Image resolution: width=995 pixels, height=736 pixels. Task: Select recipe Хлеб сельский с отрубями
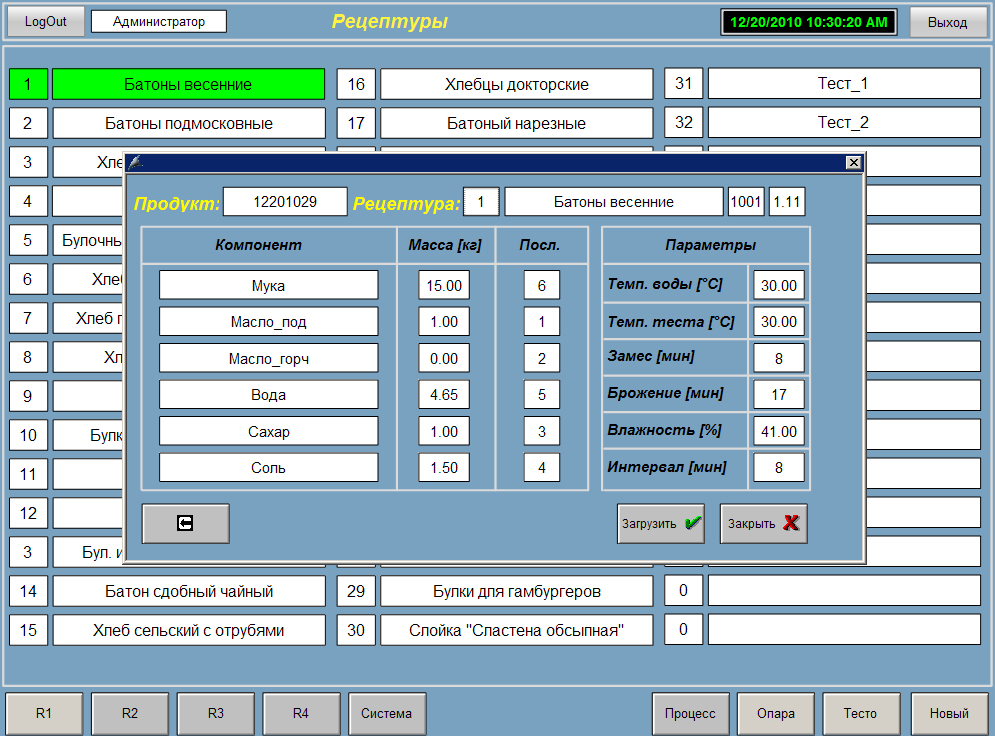coord(189,630)
